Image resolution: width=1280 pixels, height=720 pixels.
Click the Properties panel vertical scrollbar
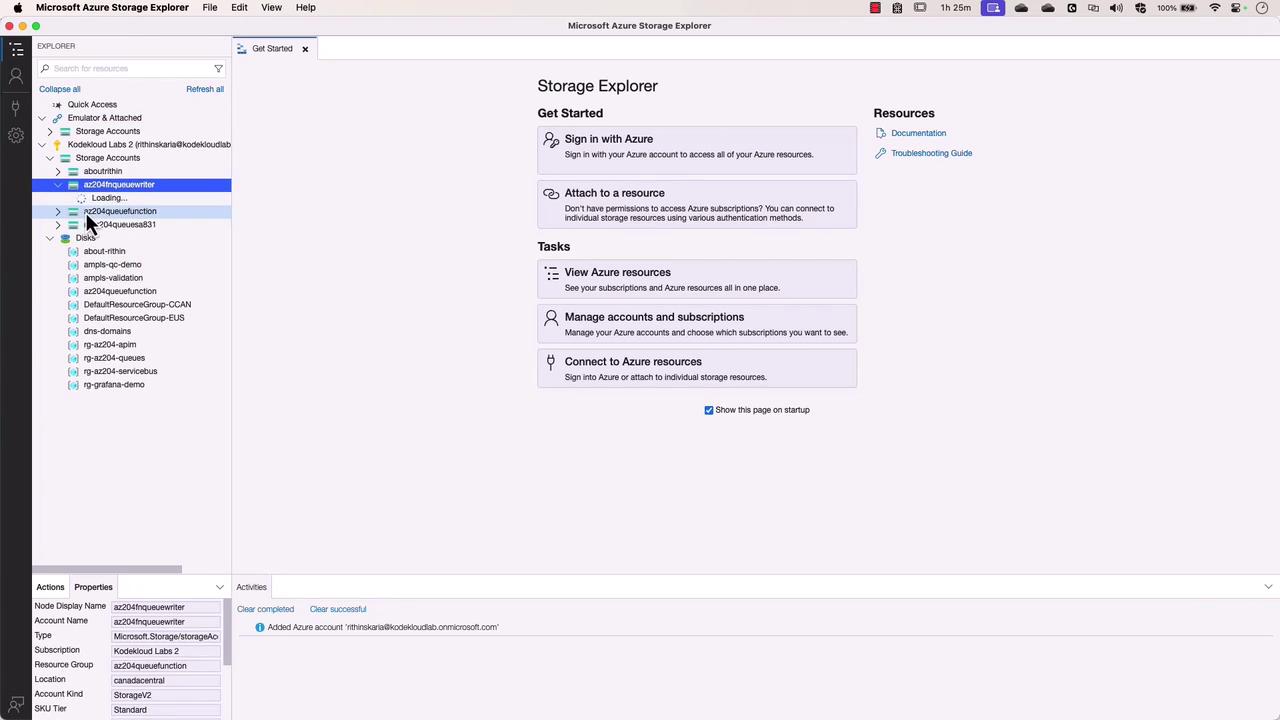point(228,632)
